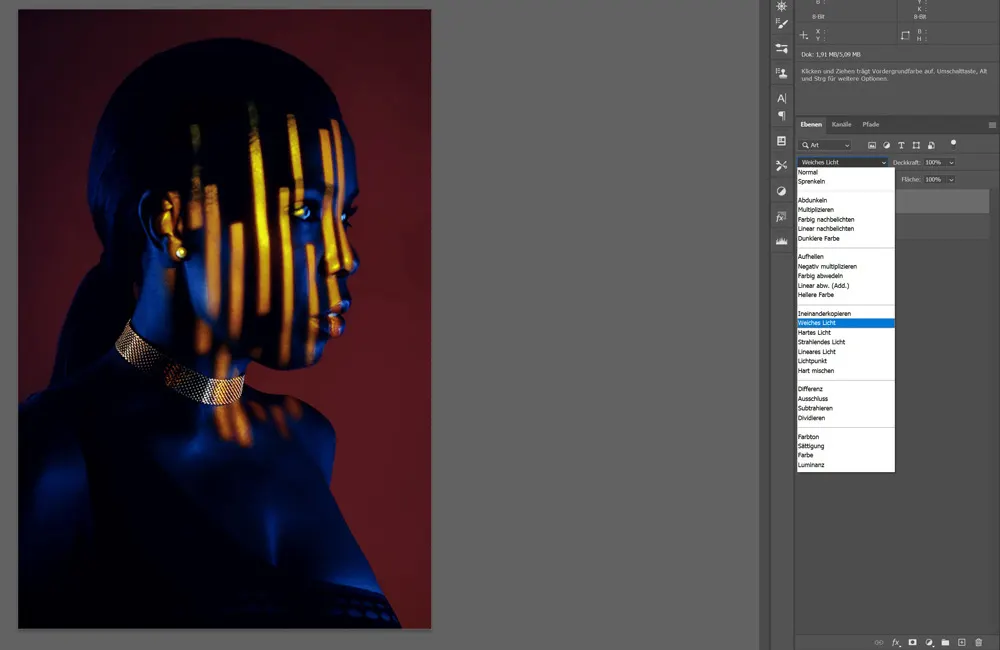
Task: Open the Character panel icon
Action: click(x=781, y=98)
